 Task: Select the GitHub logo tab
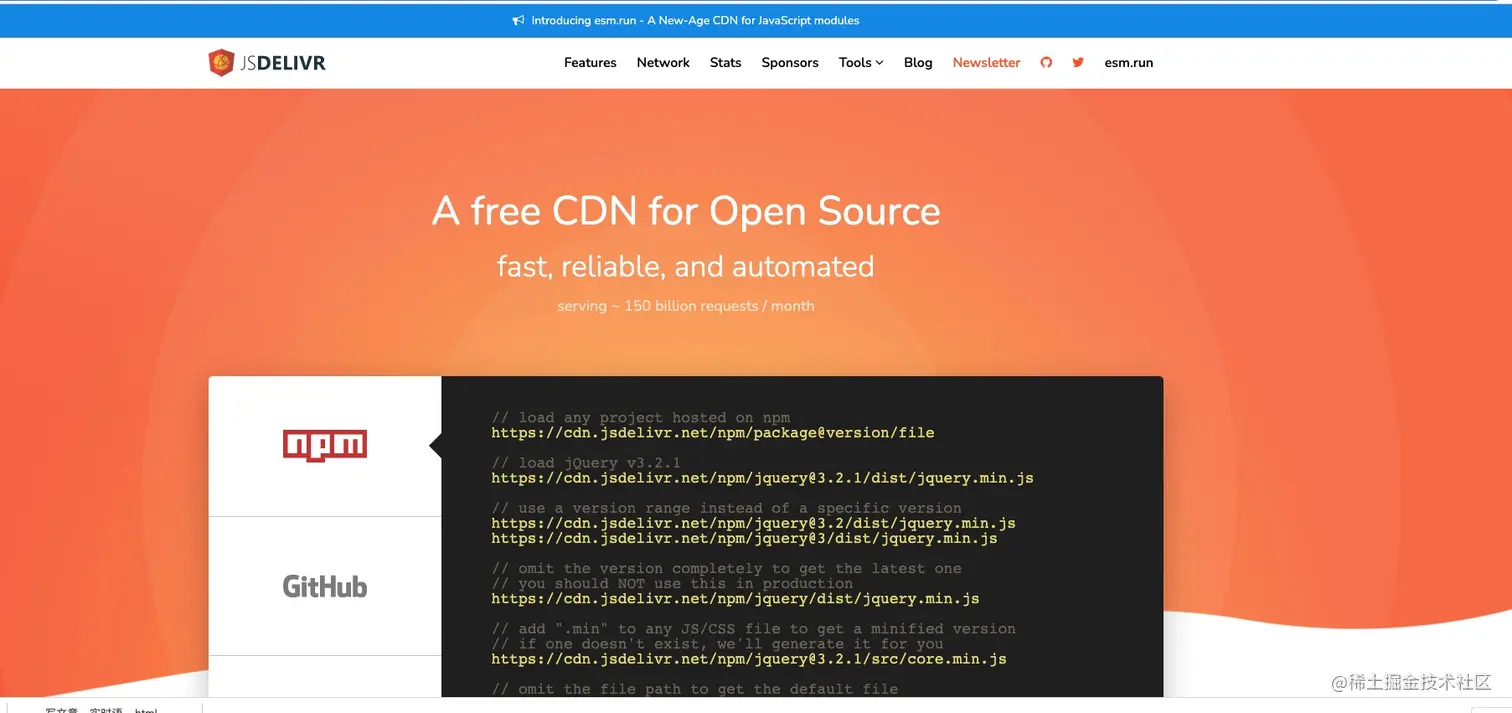pos(325,586)
